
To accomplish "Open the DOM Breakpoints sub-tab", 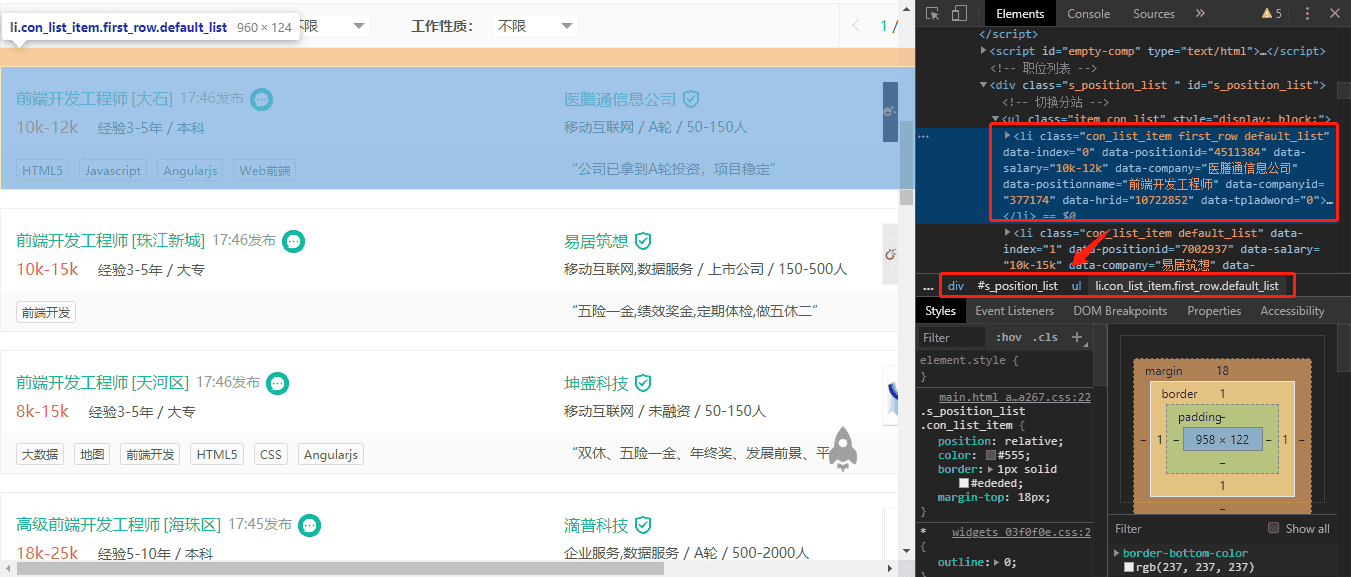I will (x=1120, y=311).
